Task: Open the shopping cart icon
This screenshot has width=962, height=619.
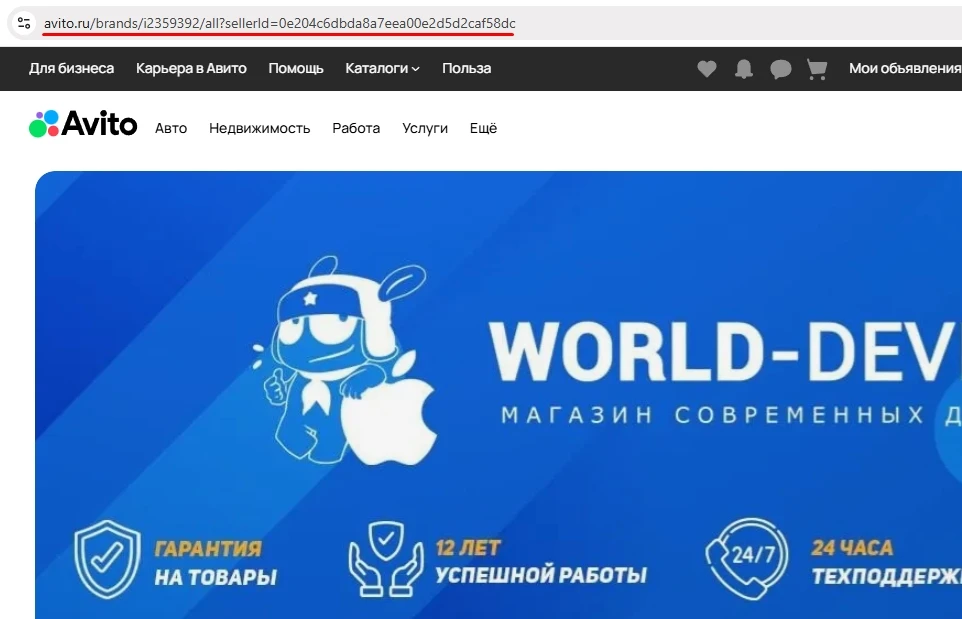Action: click(x=817, y=69)
